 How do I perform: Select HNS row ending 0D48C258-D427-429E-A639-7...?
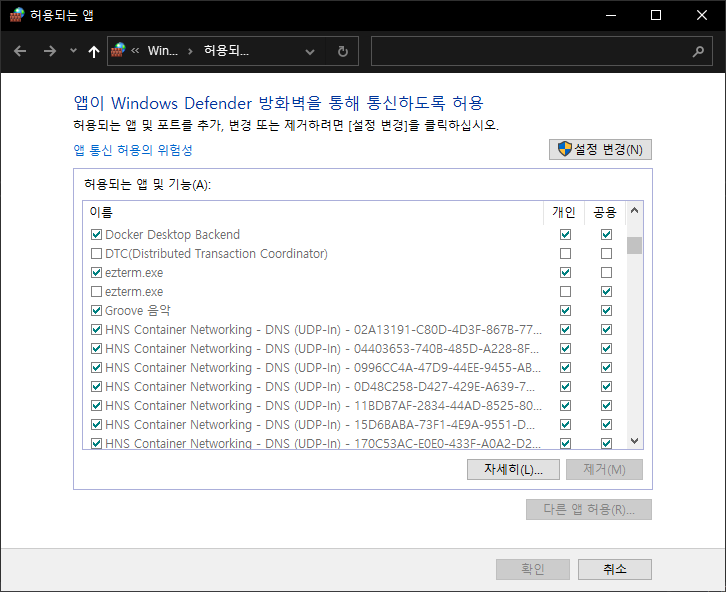pos(320,386)
